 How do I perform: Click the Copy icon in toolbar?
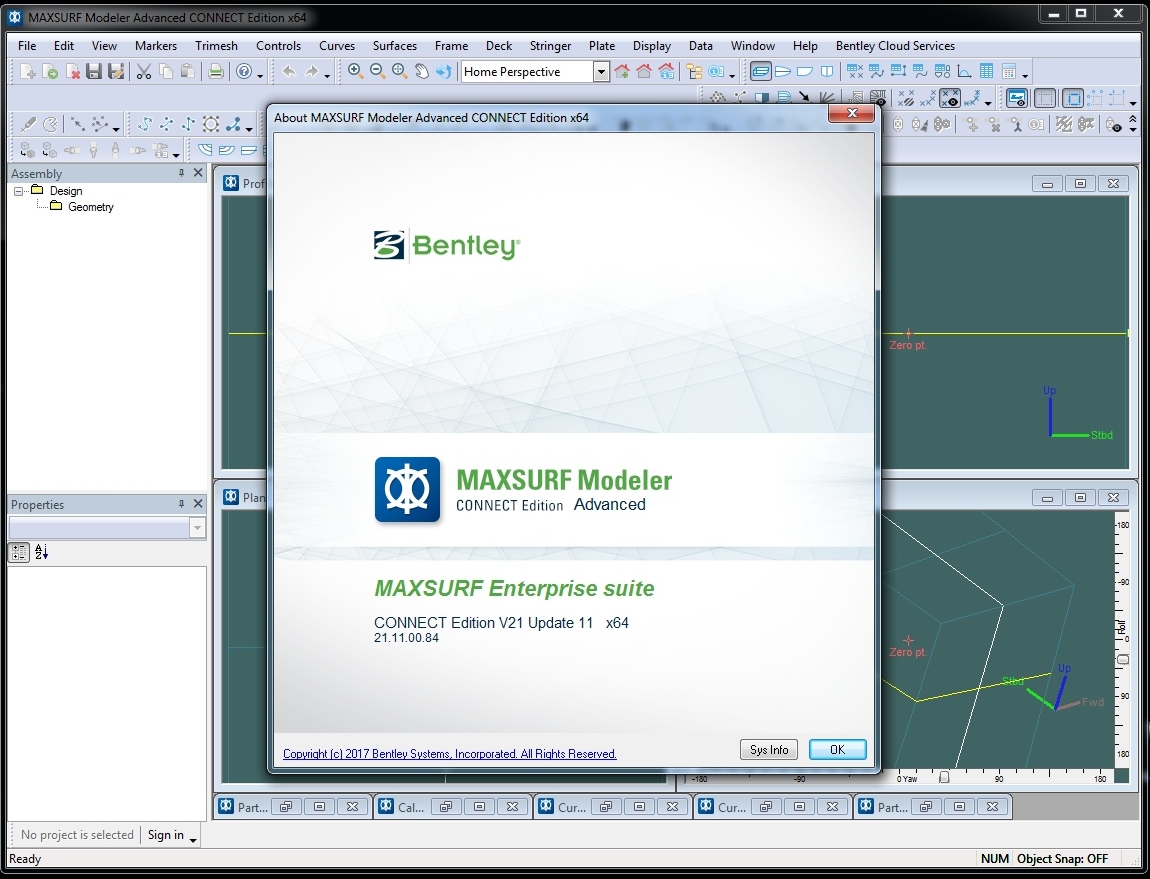[166, 71]
